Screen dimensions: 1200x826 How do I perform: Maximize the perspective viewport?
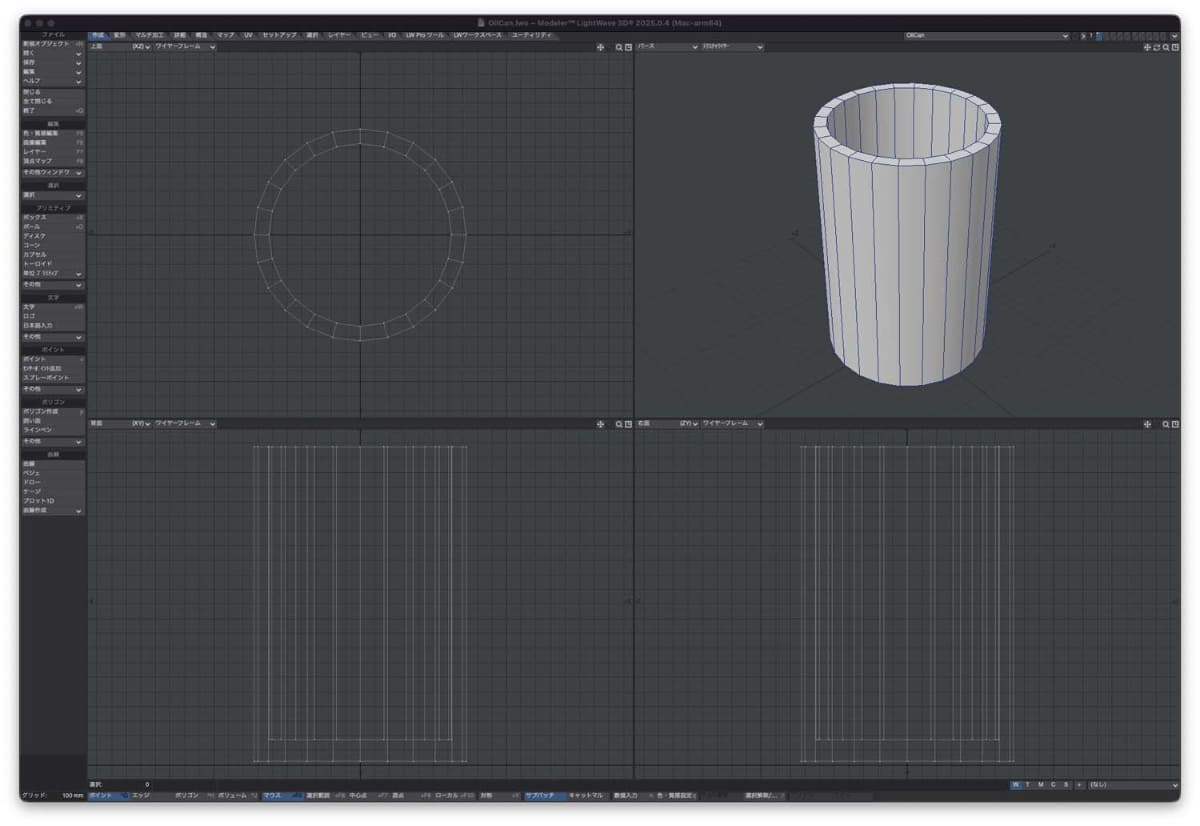click(x=1175, y=47)
